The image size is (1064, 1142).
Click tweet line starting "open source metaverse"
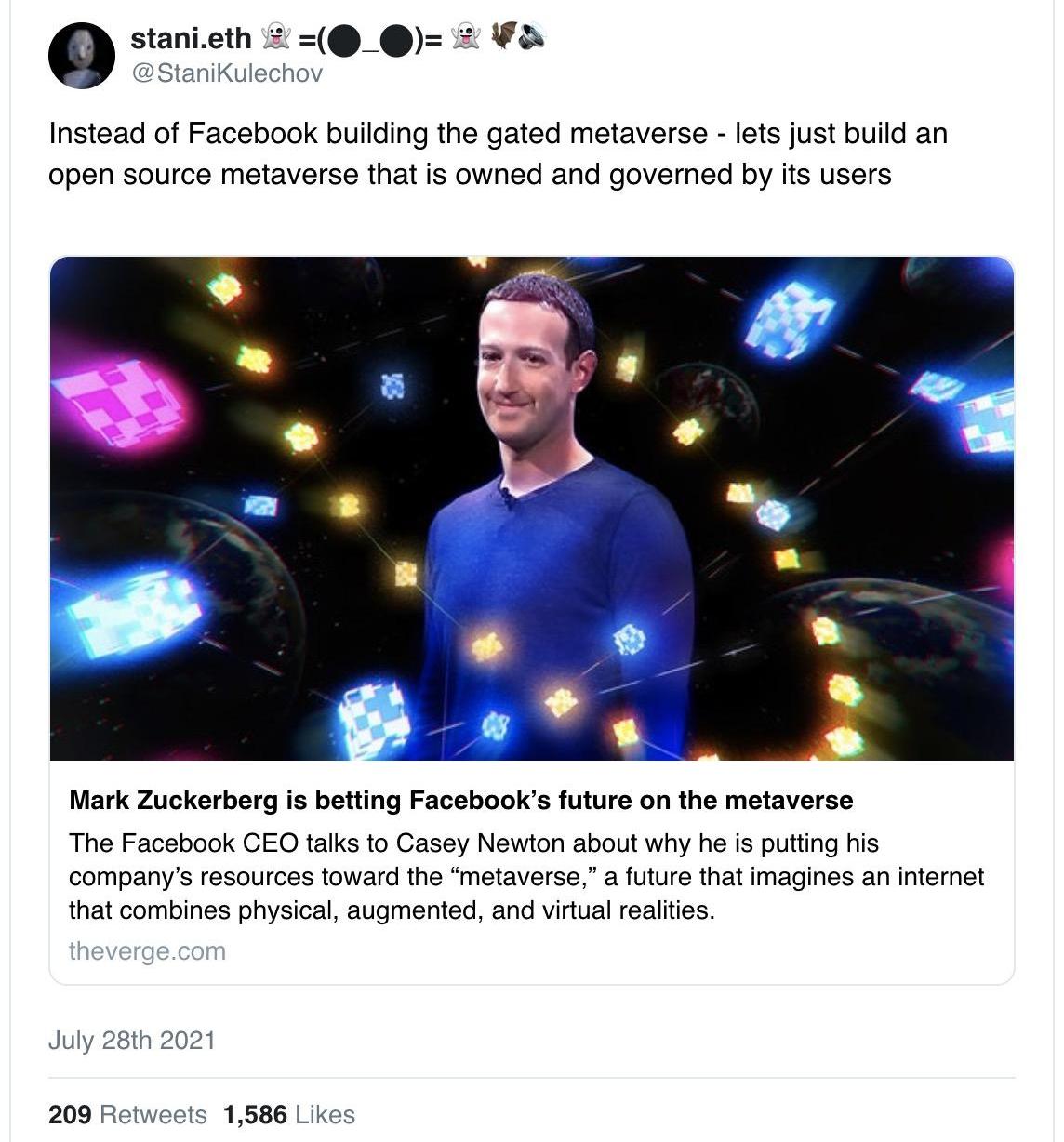pyautogui.click(x=470, y=175)
